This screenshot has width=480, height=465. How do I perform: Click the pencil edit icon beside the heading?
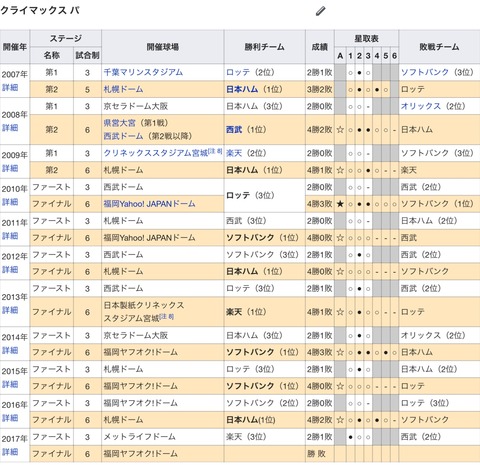click(x=320, y=11)
